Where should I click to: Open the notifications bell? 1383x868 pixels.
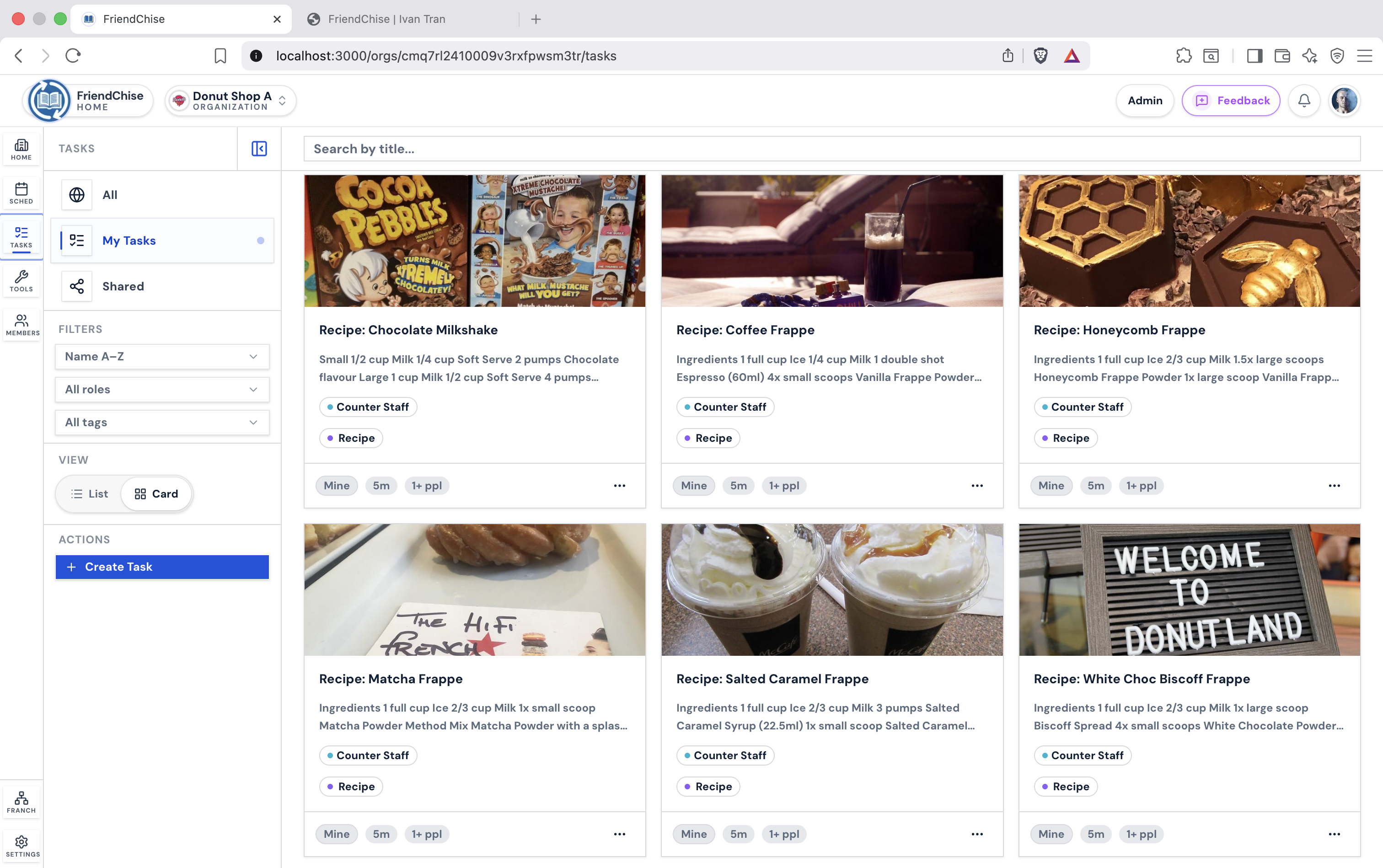[1304, 101]
